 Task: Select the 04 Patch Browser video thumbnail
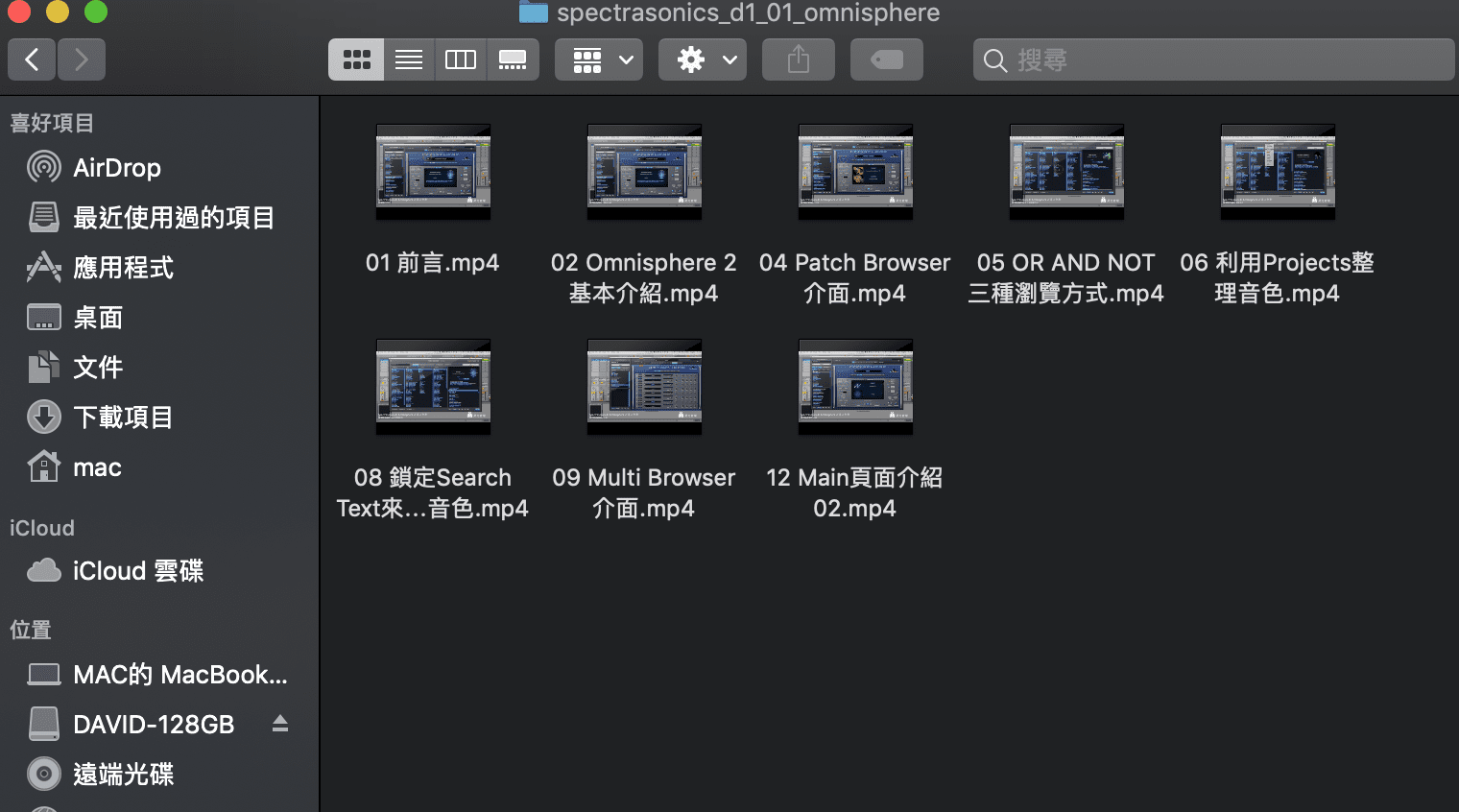click(x=855, y=172)
